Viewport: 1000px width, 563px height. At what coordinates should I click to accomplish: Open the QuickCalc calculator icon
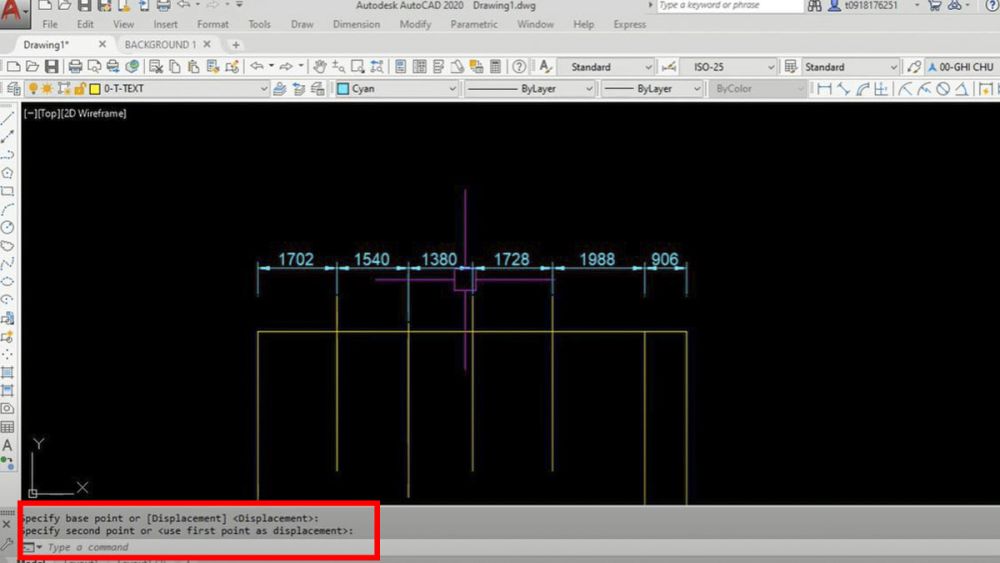coord(496,66)
